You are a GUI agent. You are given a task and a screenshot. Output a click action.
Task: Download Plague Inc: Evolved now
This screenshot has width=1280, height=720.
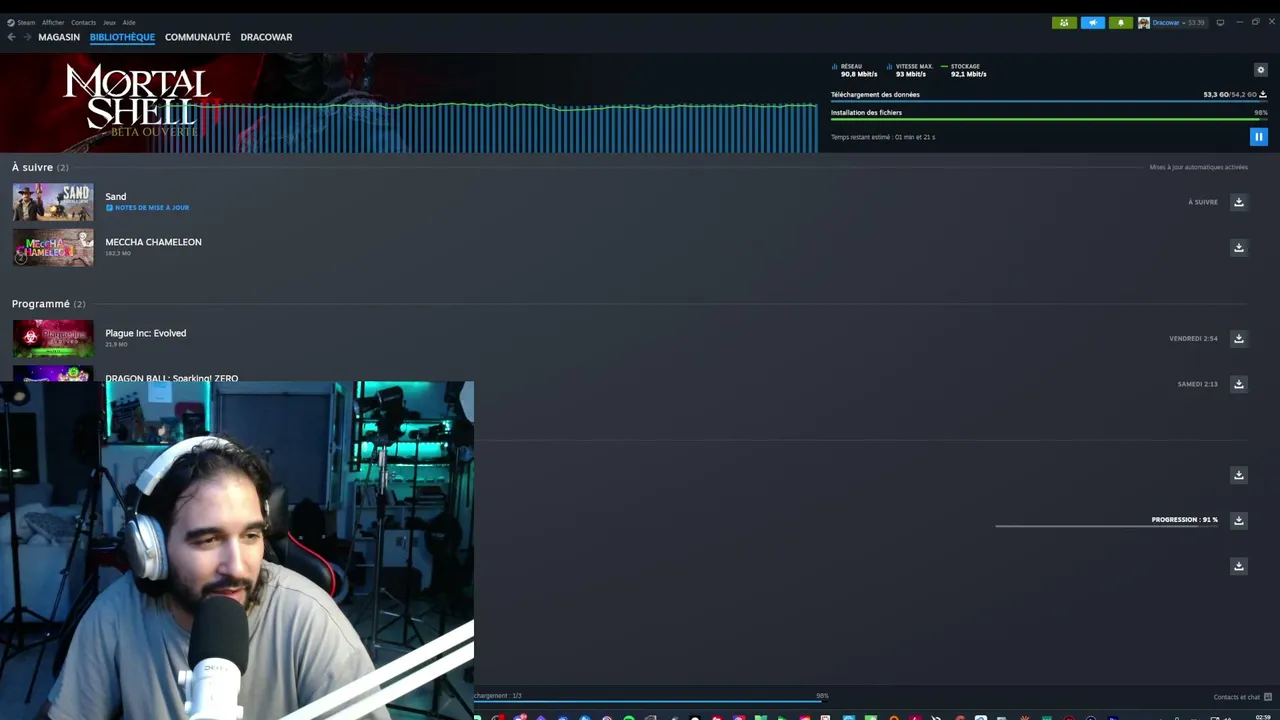point(1239,339)
